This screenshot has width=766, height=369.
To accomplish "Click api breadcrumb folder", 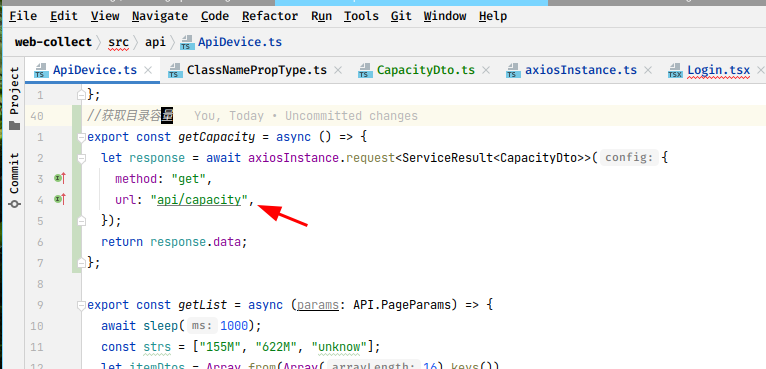I will click(155, 42).
